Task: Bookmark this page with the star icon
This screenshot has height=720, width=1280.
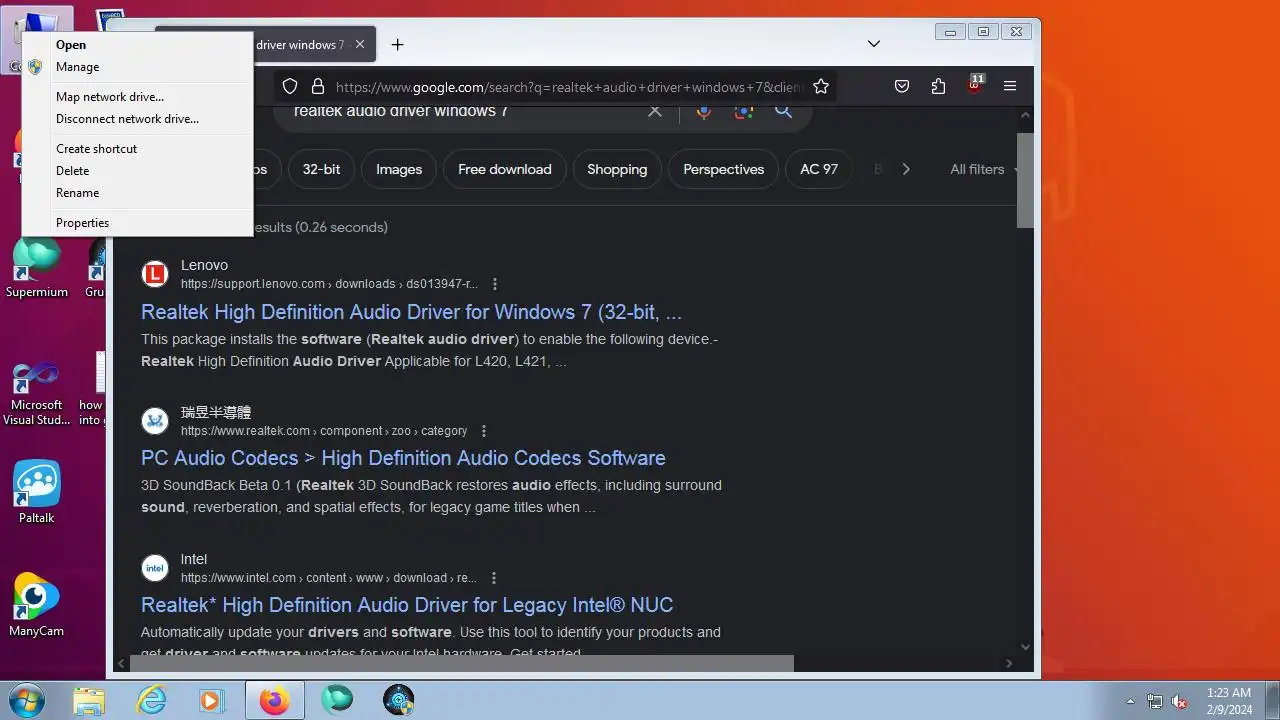Action: point(821,87)
